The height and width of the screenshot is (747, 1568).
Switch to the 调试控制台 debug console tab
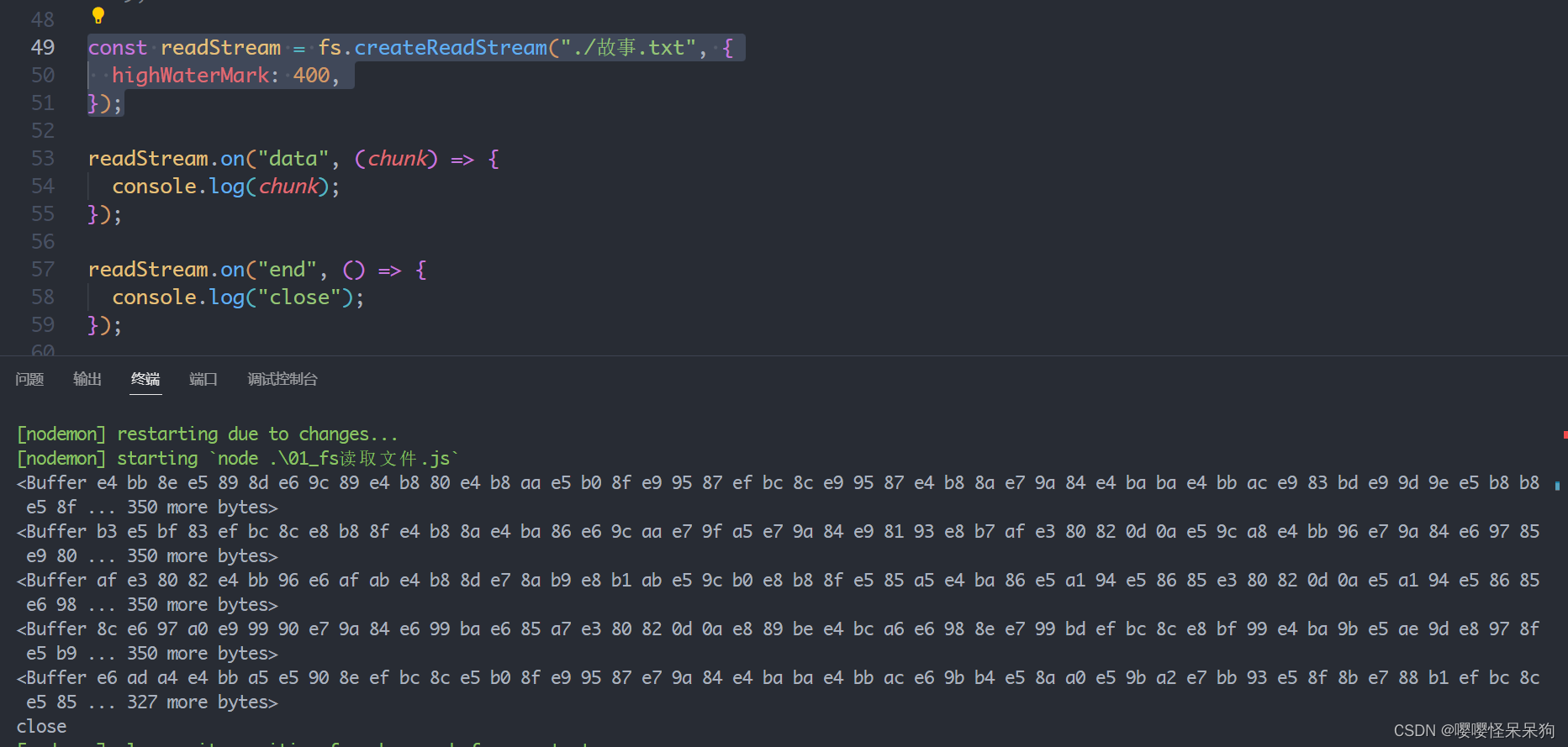coord(282,379)
